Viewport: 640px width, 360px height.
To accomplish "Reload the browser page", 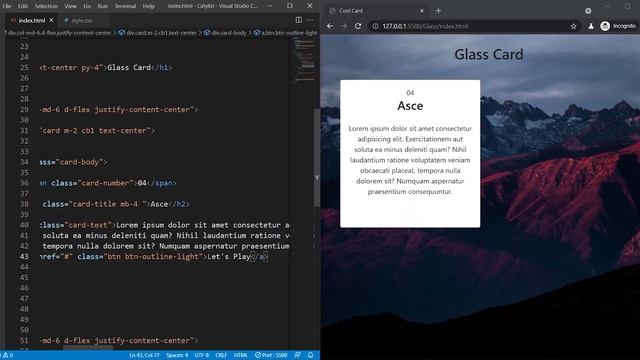I will 358,26.
